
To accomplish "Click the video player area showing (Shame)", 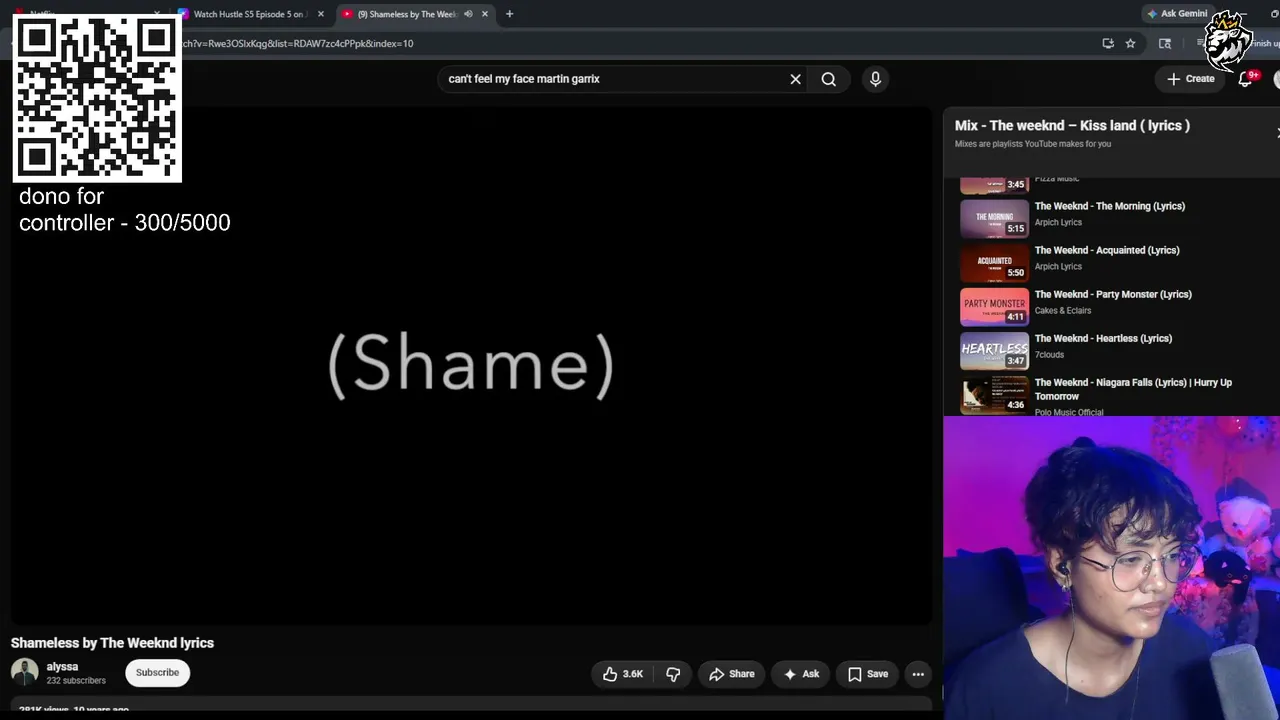I will (471, 366).
